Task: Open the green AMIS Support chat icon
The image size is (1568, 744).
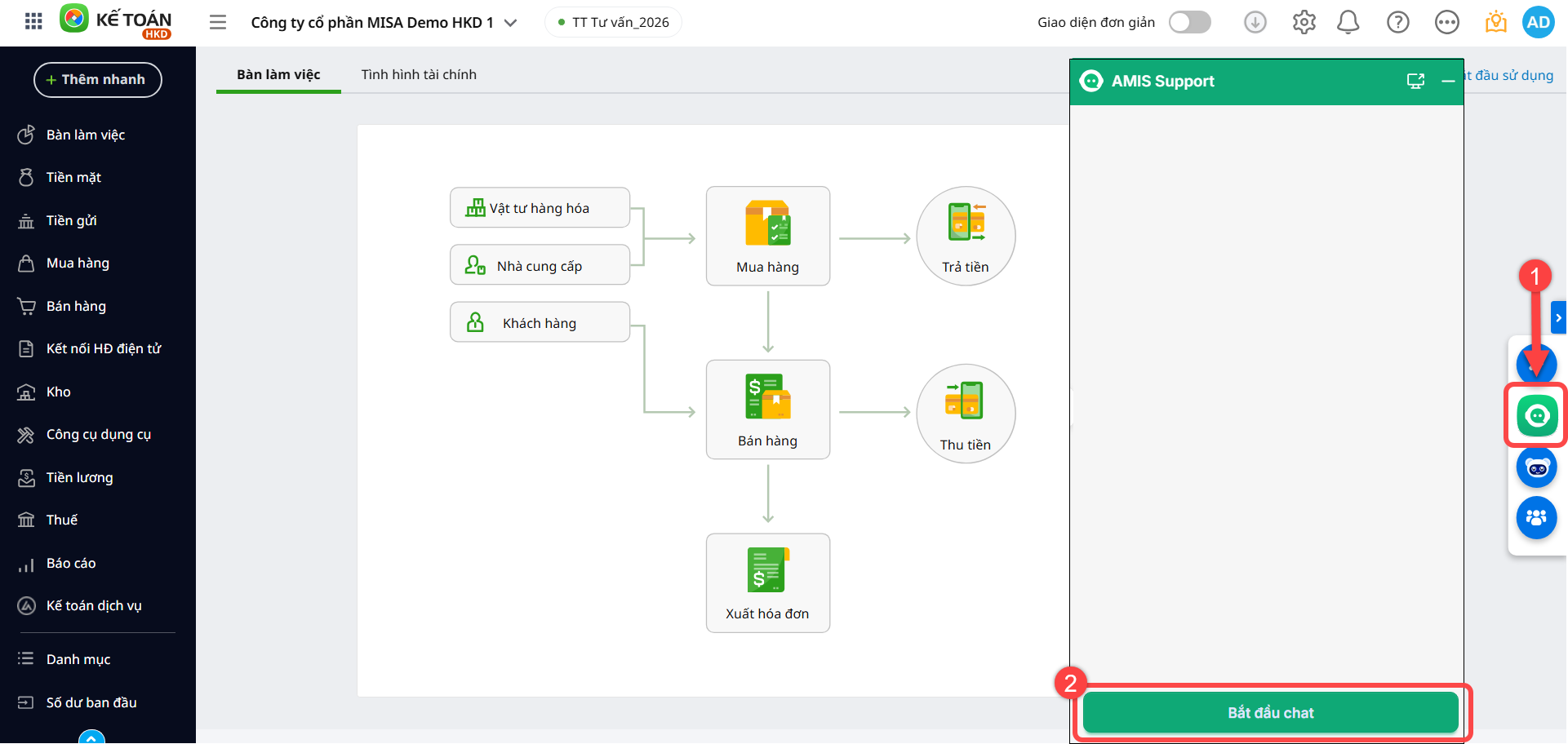Action: [x=1536, y=416]
